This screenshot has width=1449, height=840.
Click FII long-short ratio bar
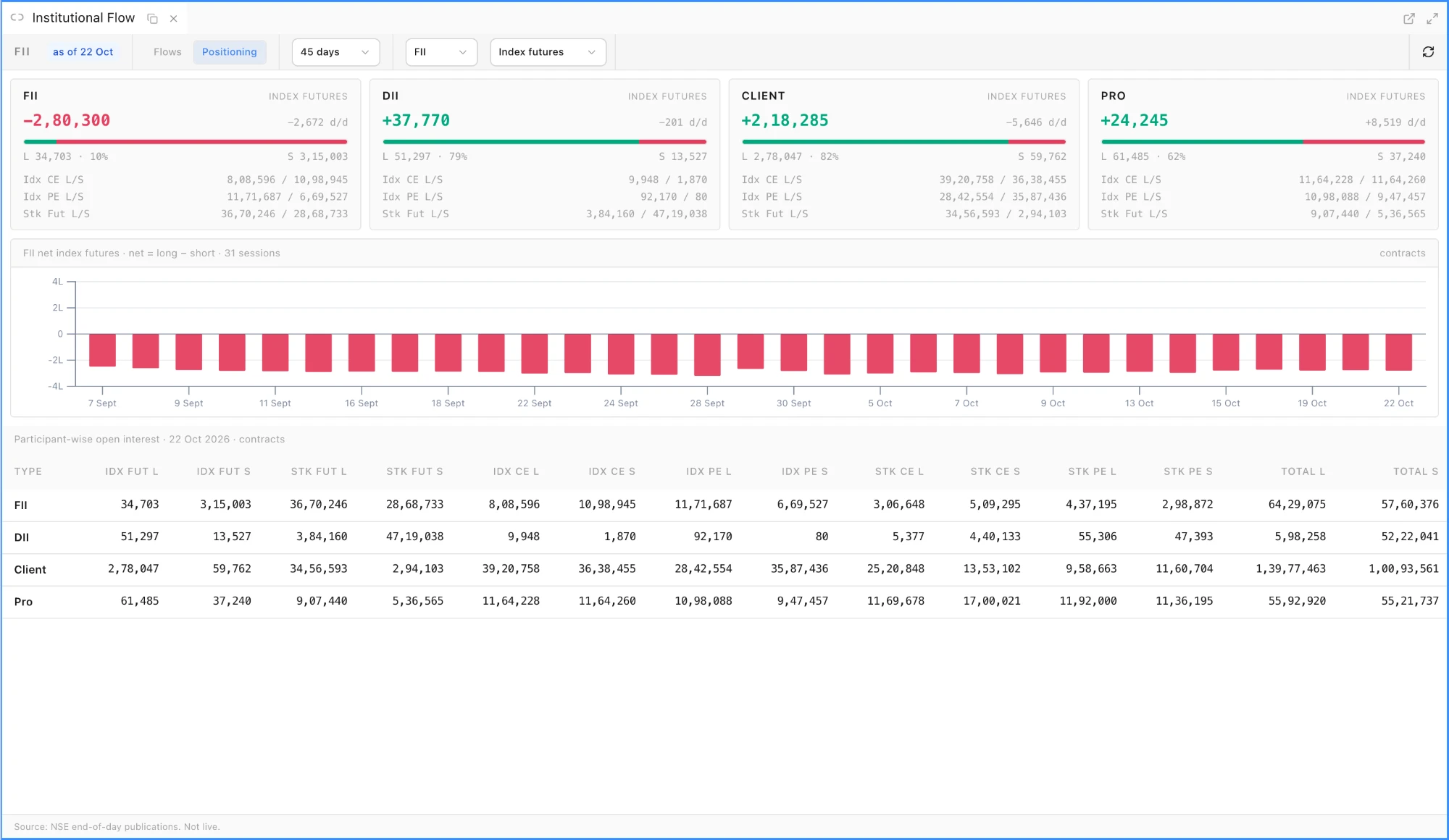coord(185,142)
